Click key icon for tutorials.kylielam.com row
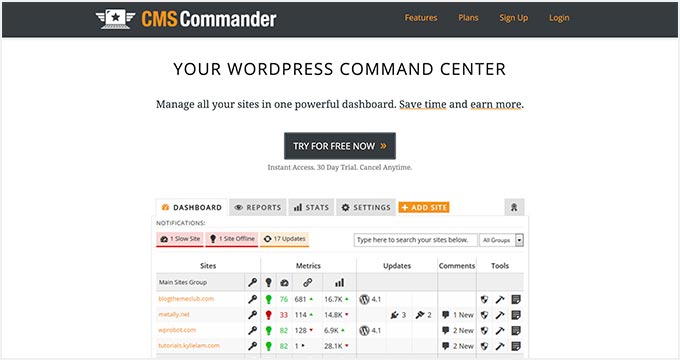680x360 pixels. point(252,346)
